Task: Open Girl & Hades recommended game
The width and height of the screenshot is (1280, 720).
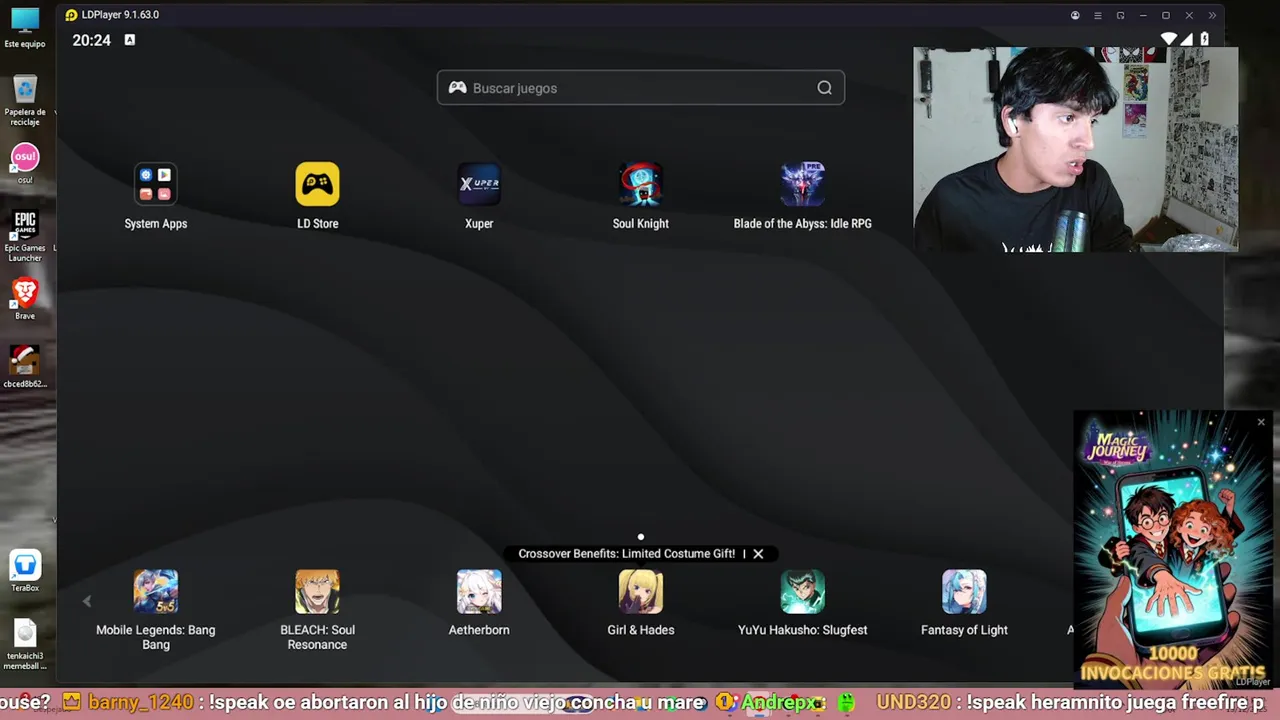Action: pos(641,592)
